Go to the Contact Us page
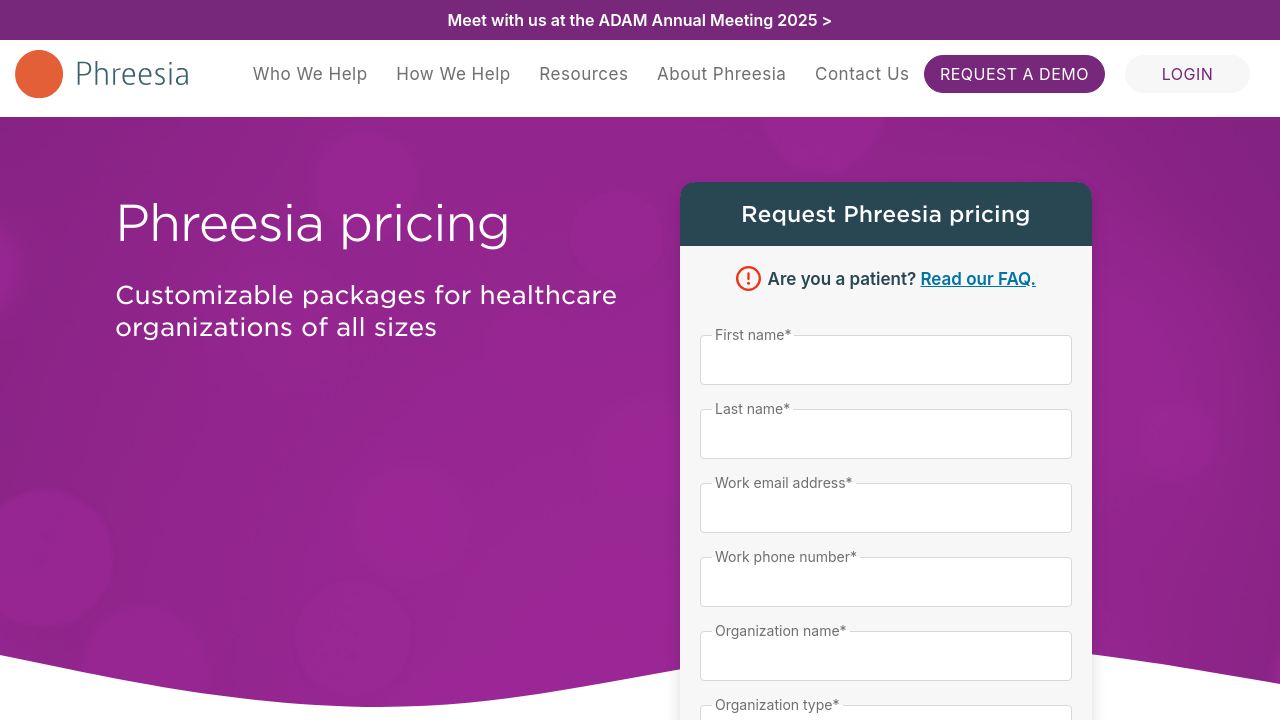The width and height of the screenshot is (1280, 720). (x=862, y=74)
